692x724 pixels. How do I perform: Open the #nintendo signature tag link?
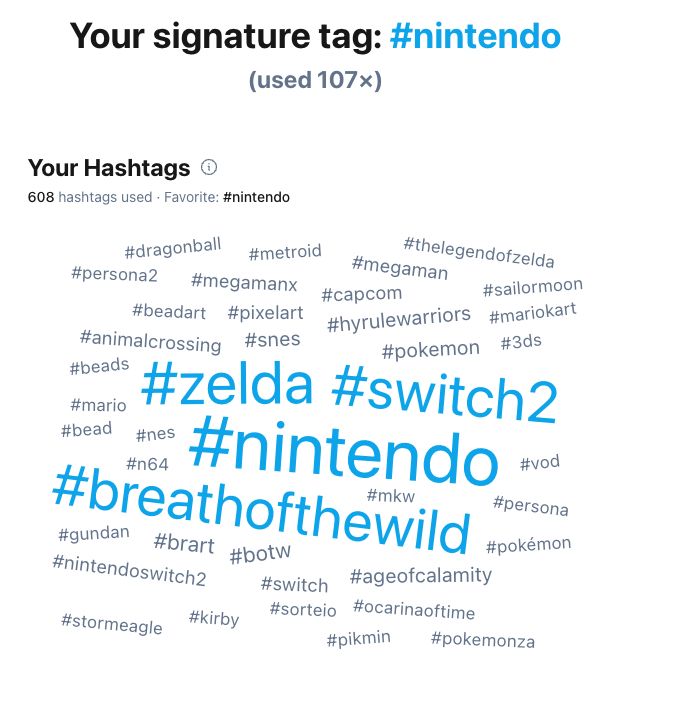[x=475, y=36]
